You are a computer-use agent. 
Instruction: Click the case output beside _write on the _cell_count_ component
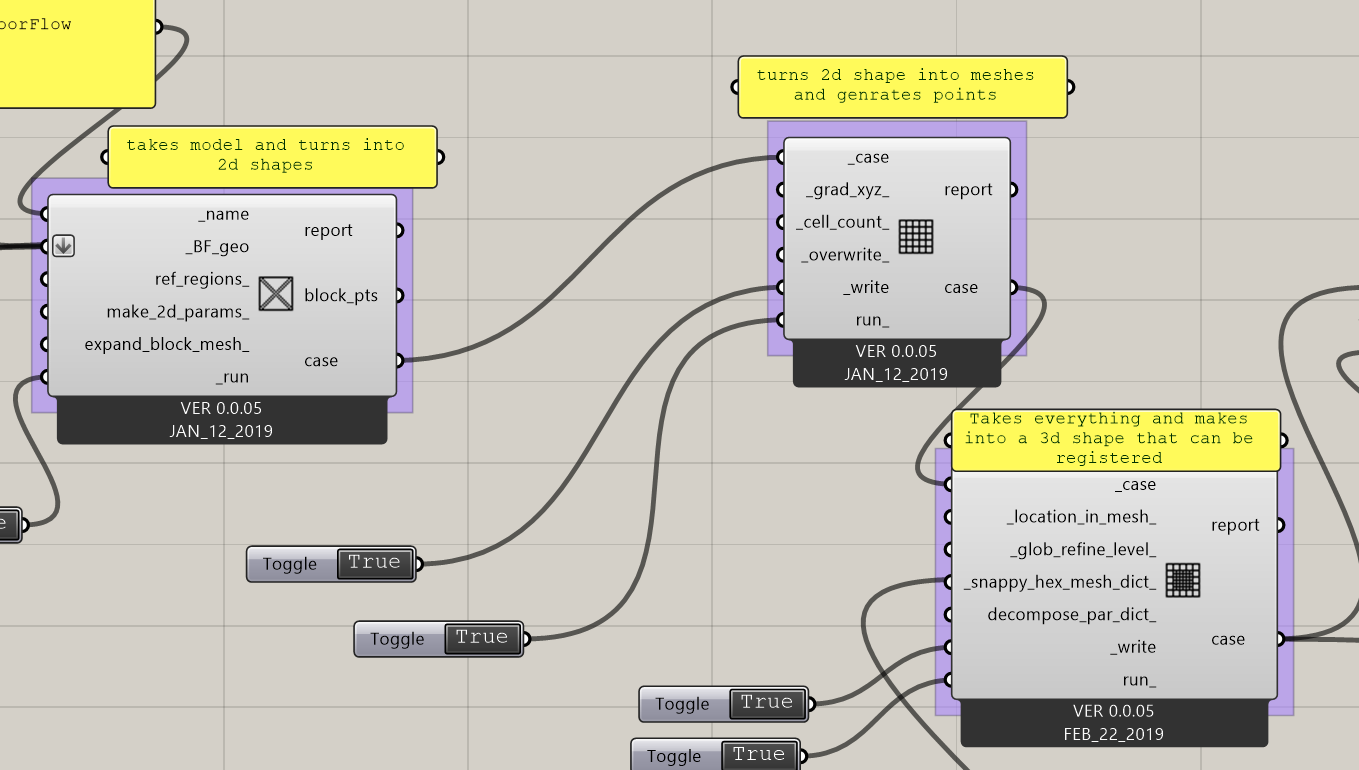(x=961, y=287)
